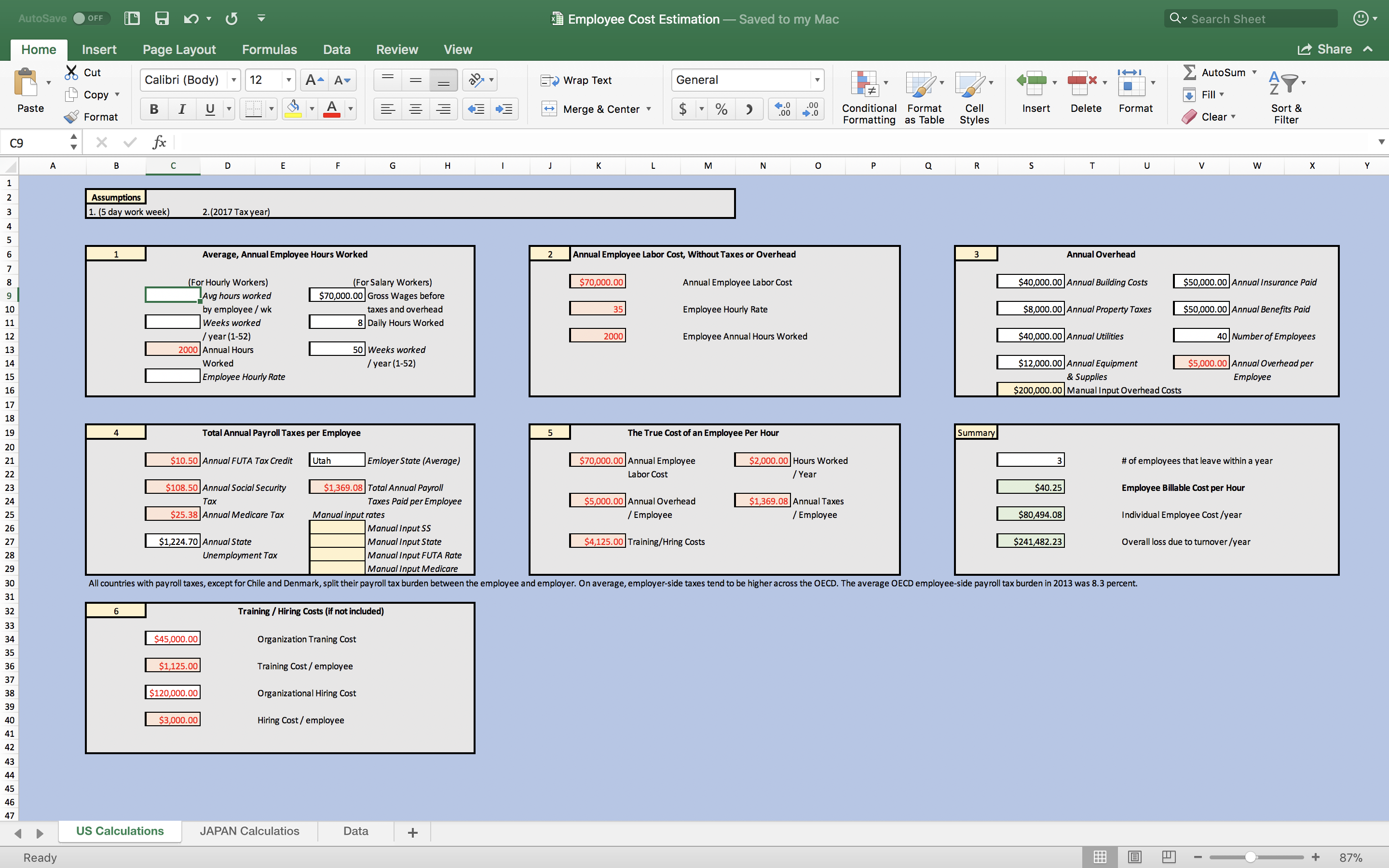Switch to JAPAN Calculatios sheet tab
Viewport: 1389px width, 868px height.
(x=249, y=831)
